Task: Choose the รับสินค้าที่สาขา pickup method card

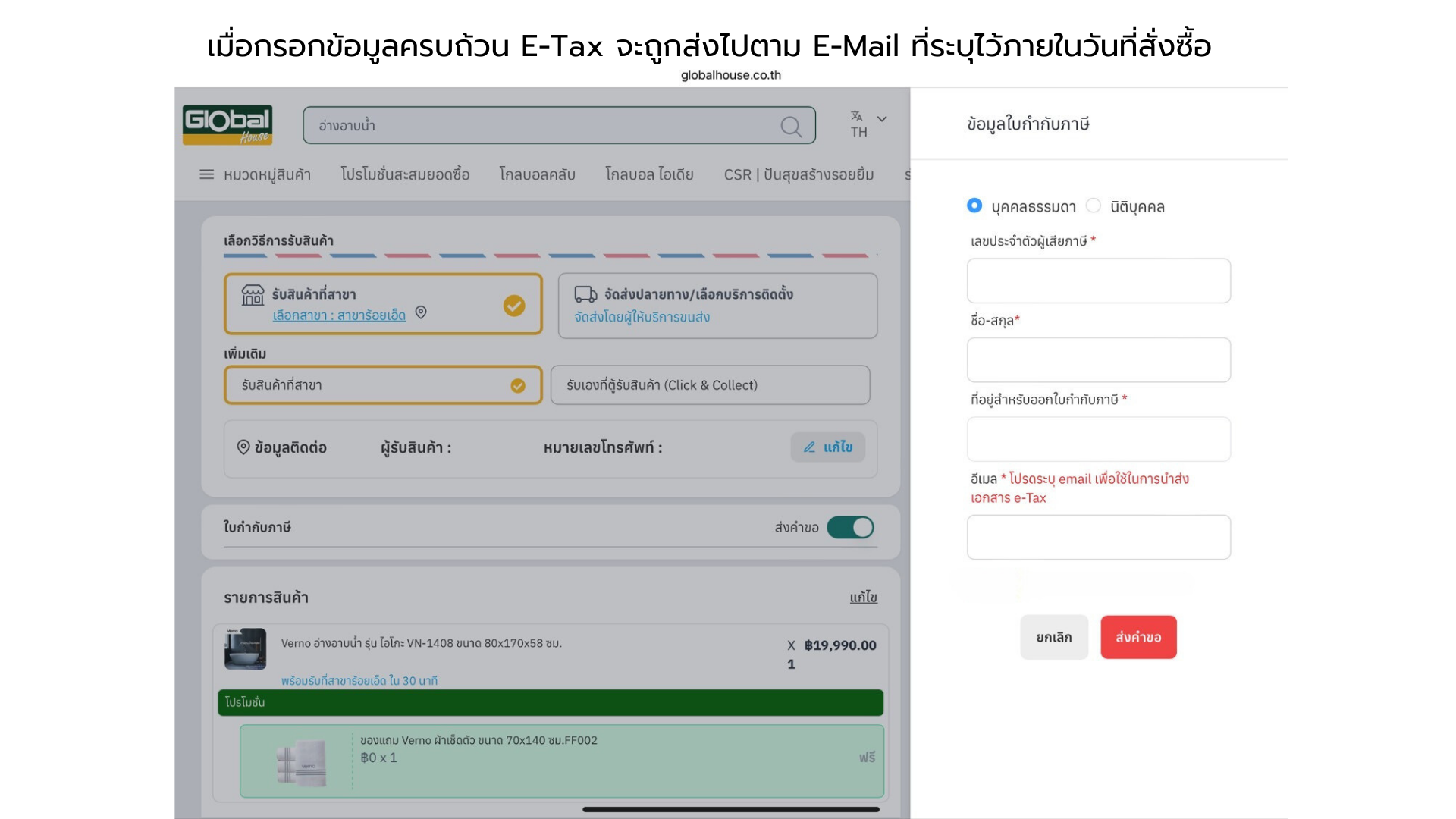Action: click(383, 304)
